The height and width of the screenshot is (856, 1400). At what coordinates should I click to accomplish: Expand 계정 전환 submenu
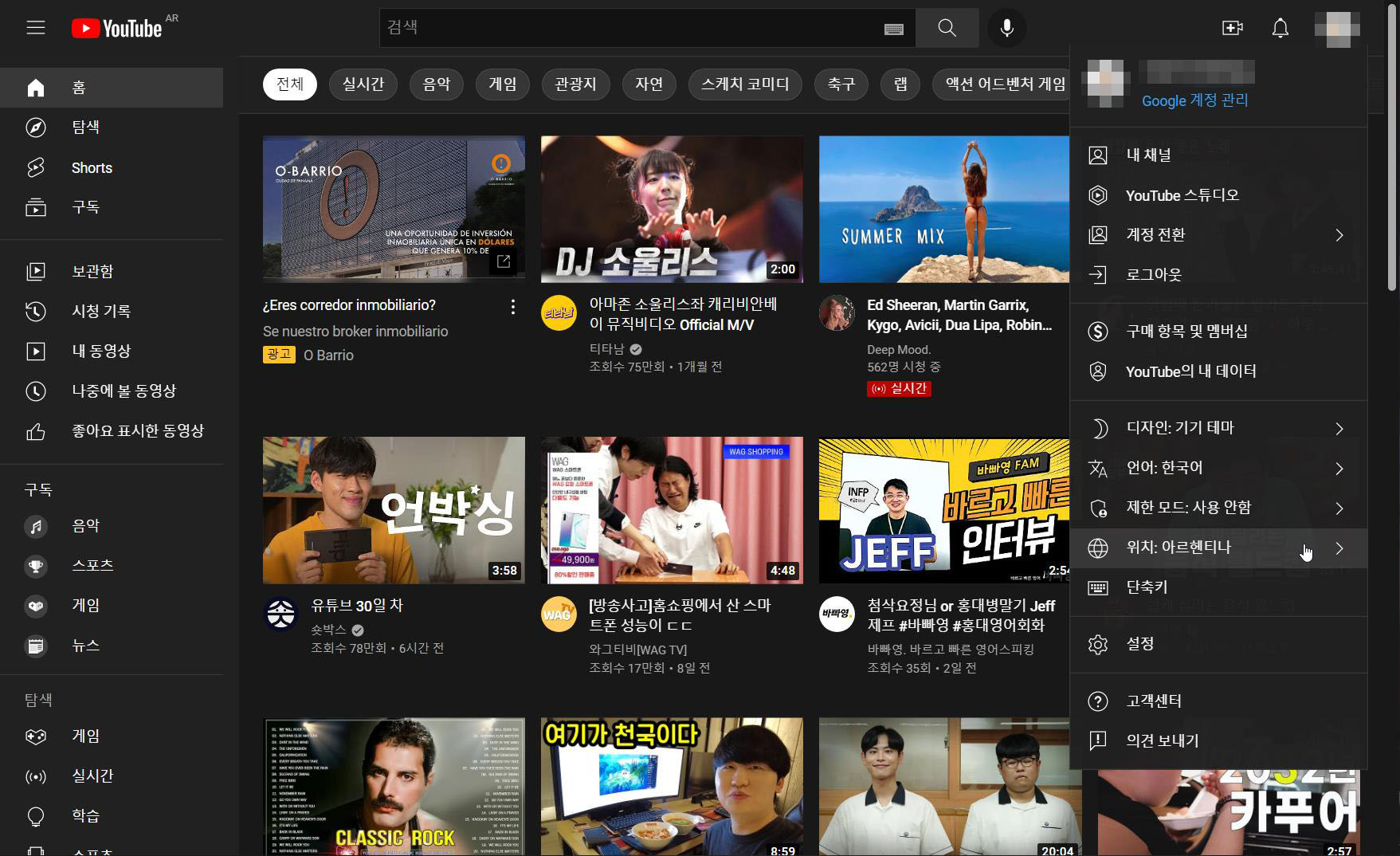(x=1218, y=235)
